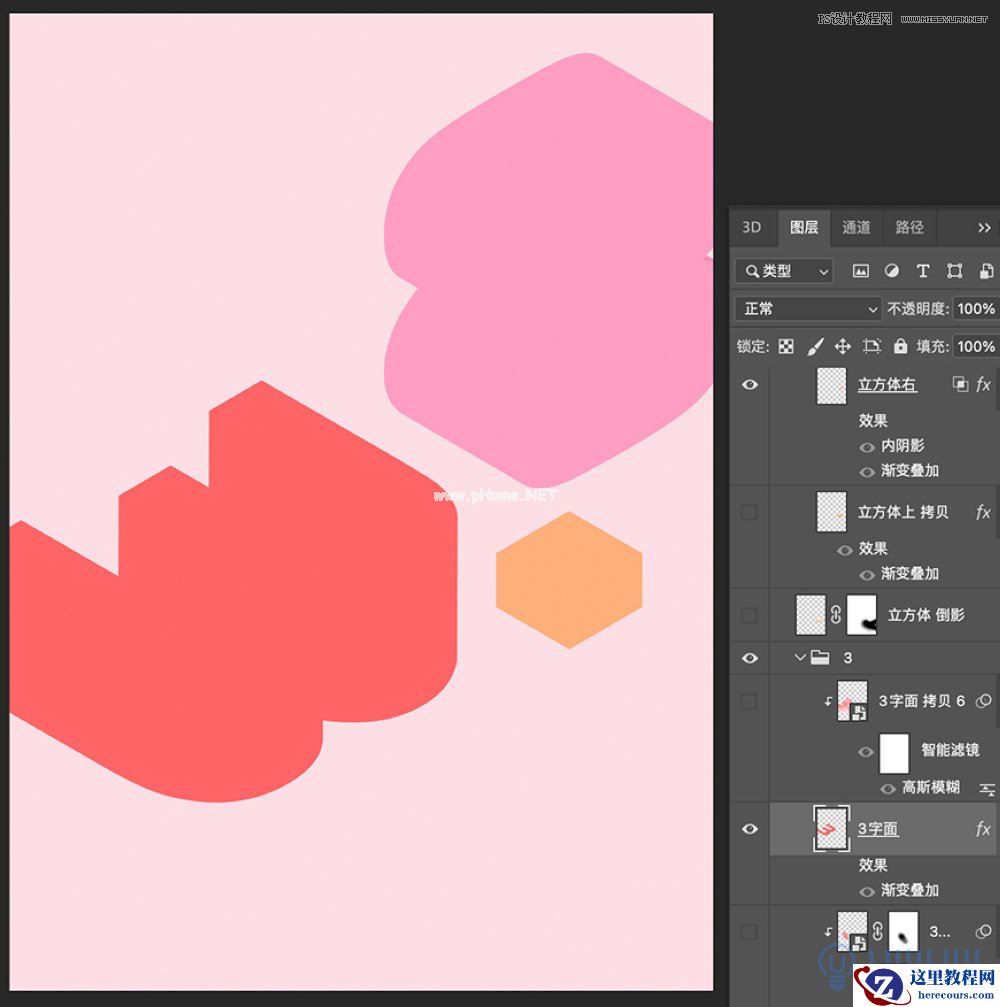Viewport: 1000px width, 1007px height.
Task: Click the 3字面 拷贝 6 layer name
Action: (x=922, y=701)
